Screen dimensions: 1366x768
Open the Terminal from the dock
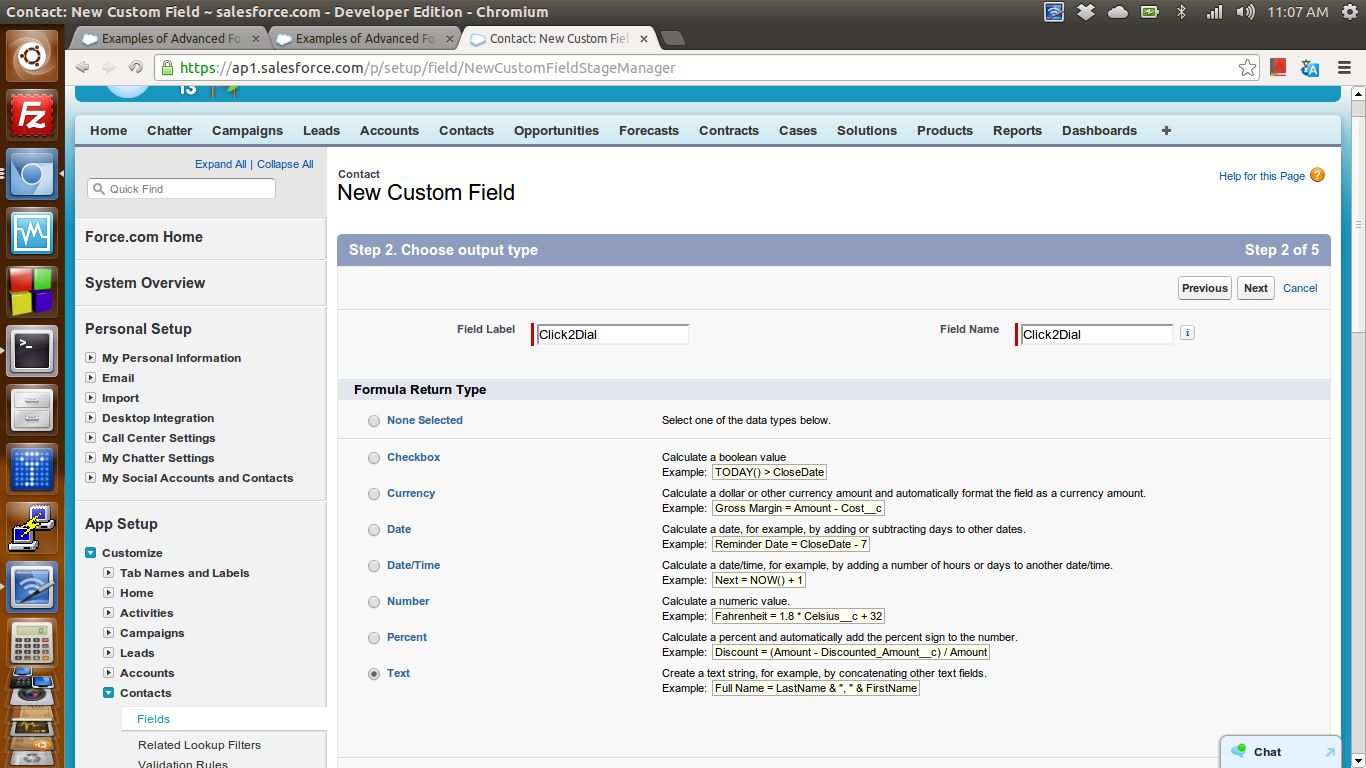[32, 351]
